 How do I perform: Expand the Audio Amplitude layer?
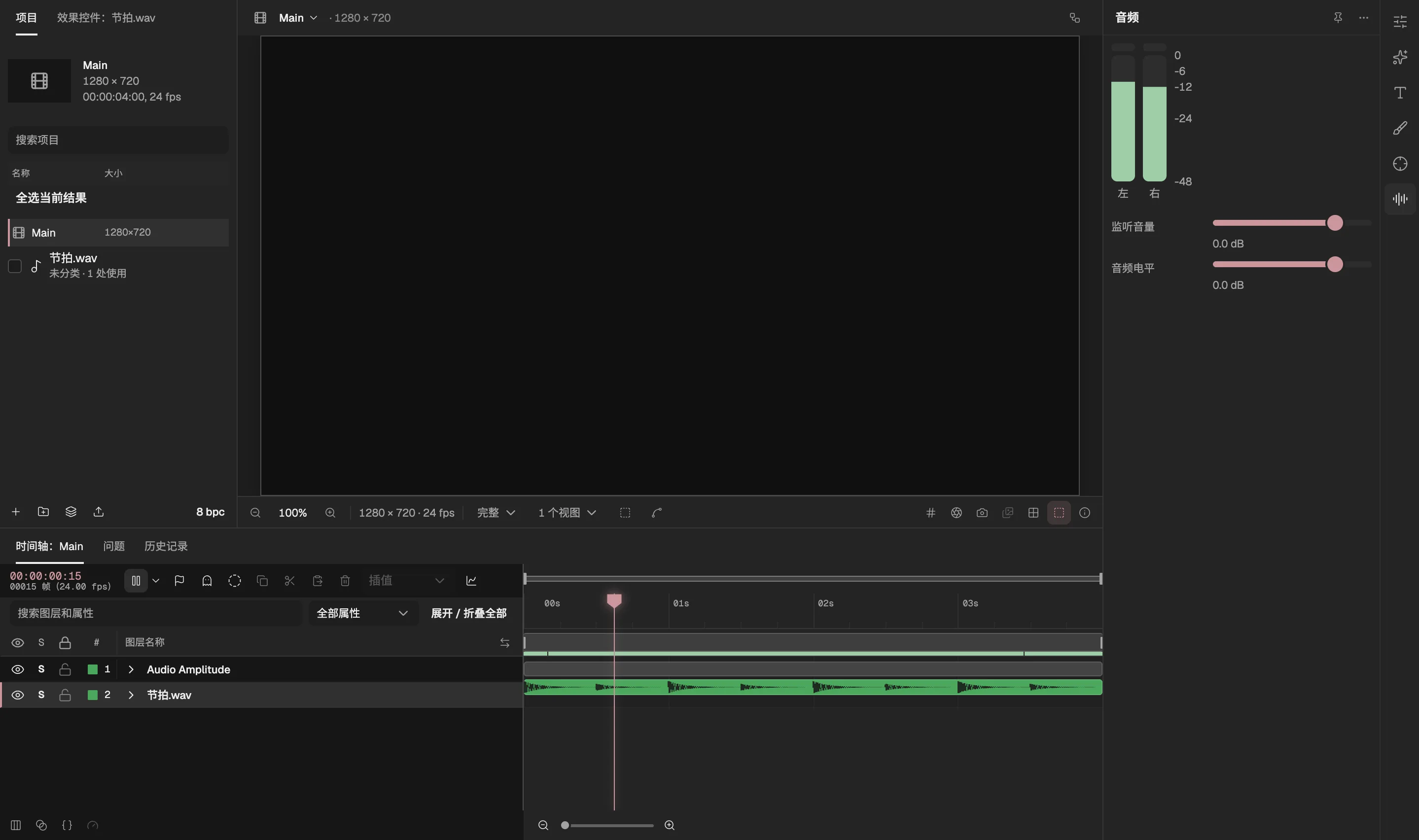[x=131, y=669]
